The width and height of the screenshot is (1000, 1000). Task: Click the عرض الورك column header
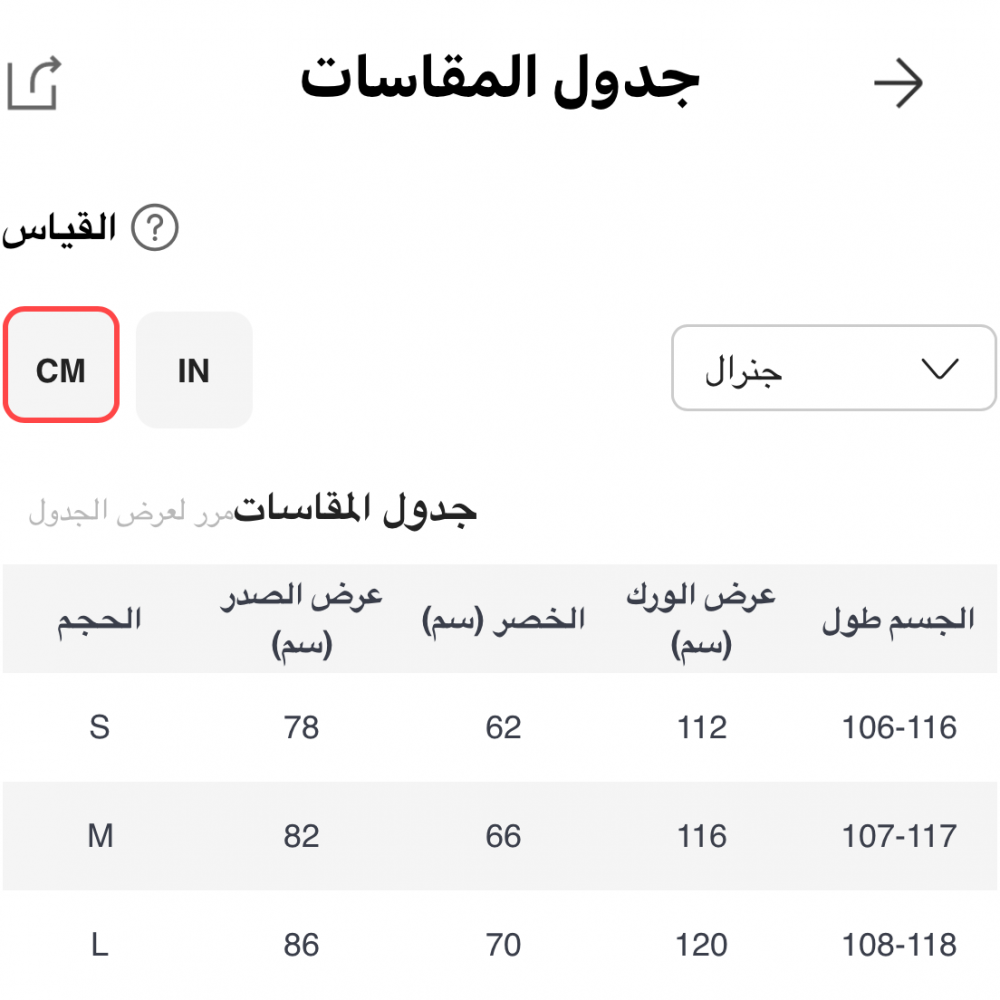click(x=701, y=620)
